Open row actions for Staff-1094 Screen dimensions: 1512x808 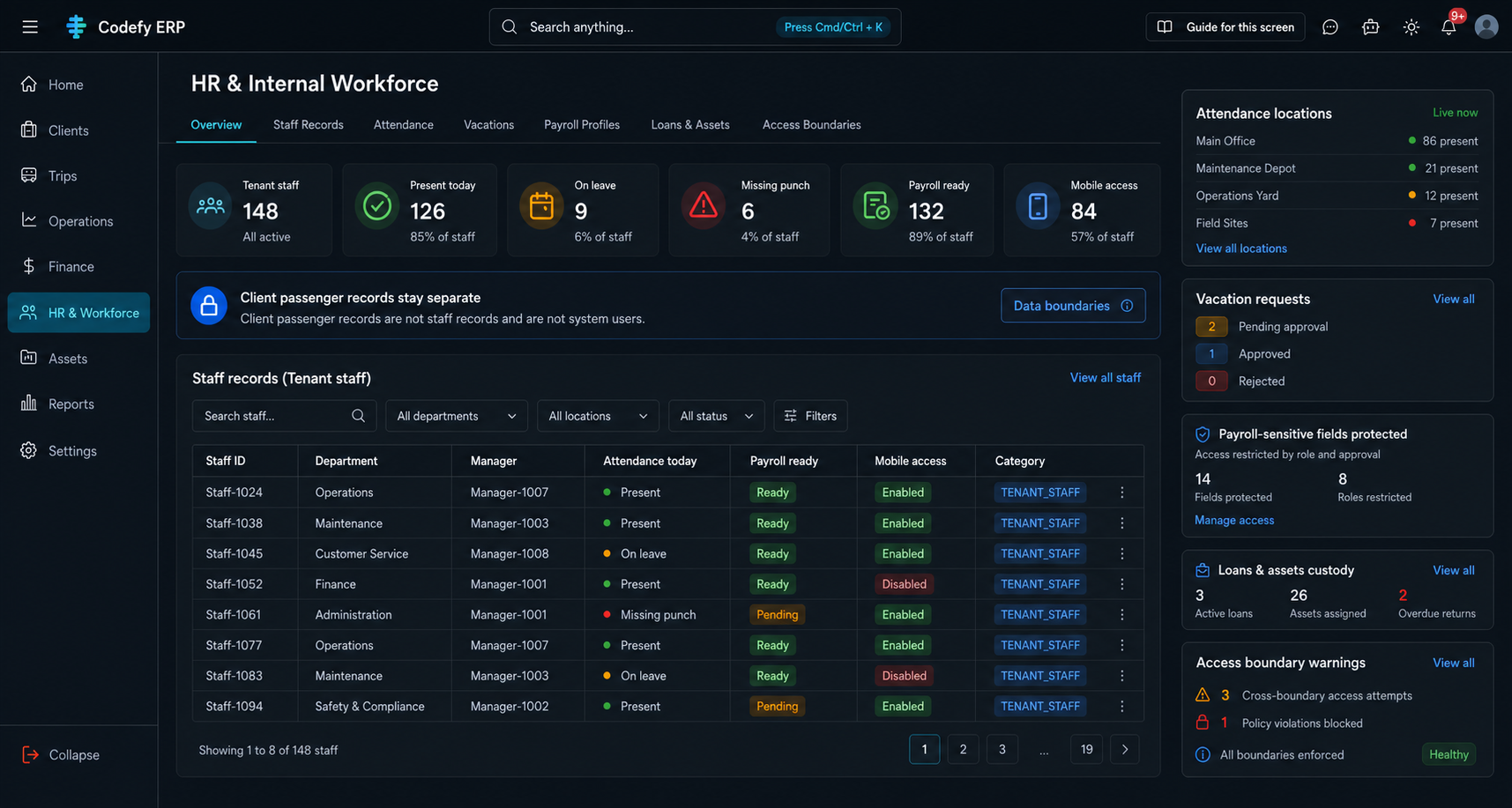click(x=1122, y=707)
